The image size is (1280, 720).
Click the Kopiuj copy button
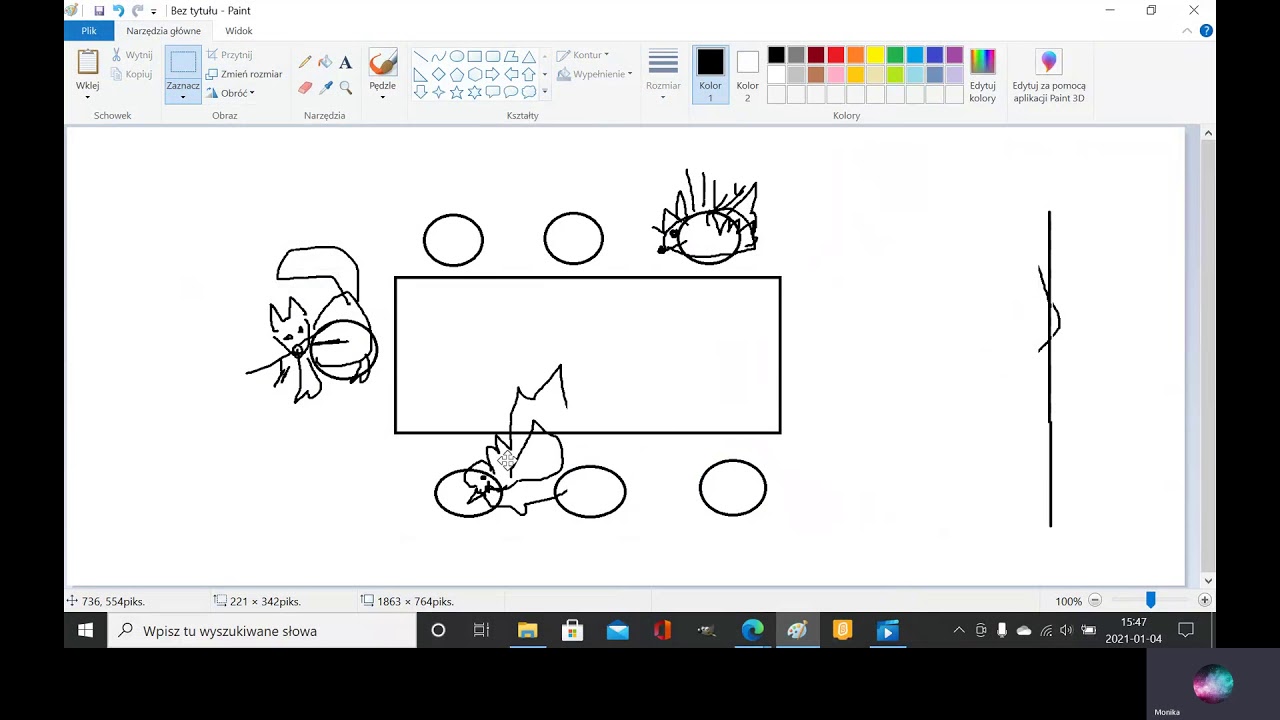click(x=131, y=74)
